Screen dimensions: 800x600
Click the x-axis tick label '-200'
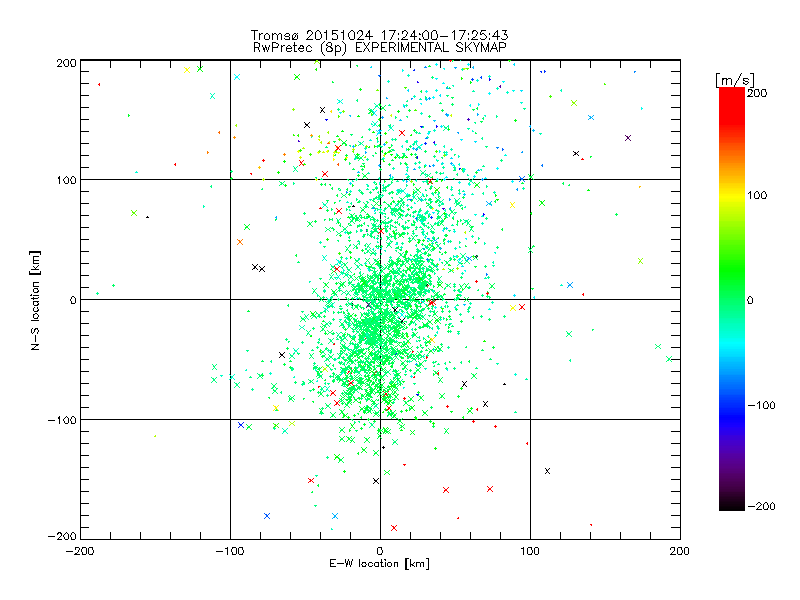click(80, 551)
